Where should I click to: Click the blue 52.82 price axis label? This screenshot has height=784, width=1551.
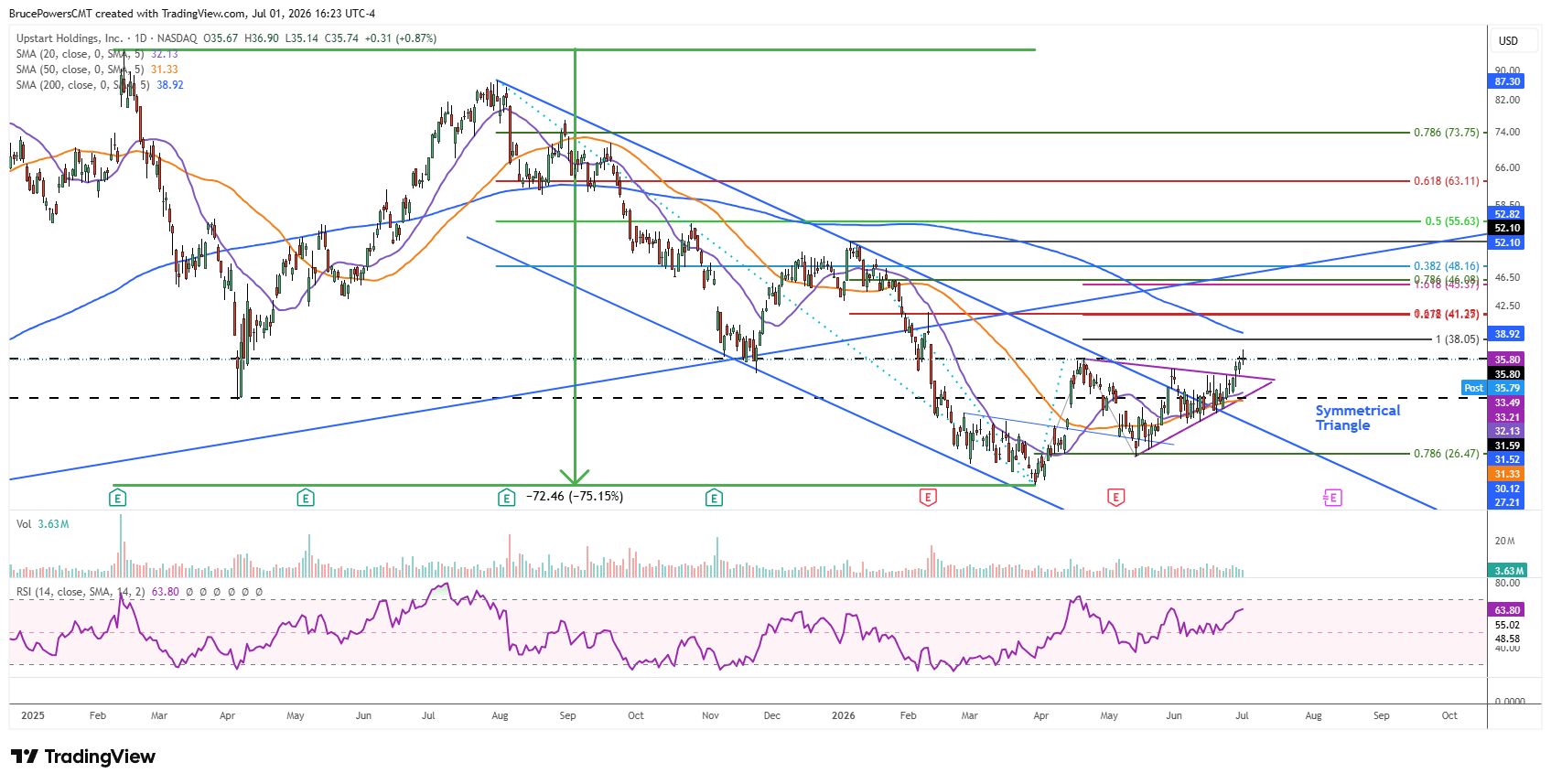[x=1507, y=214]
